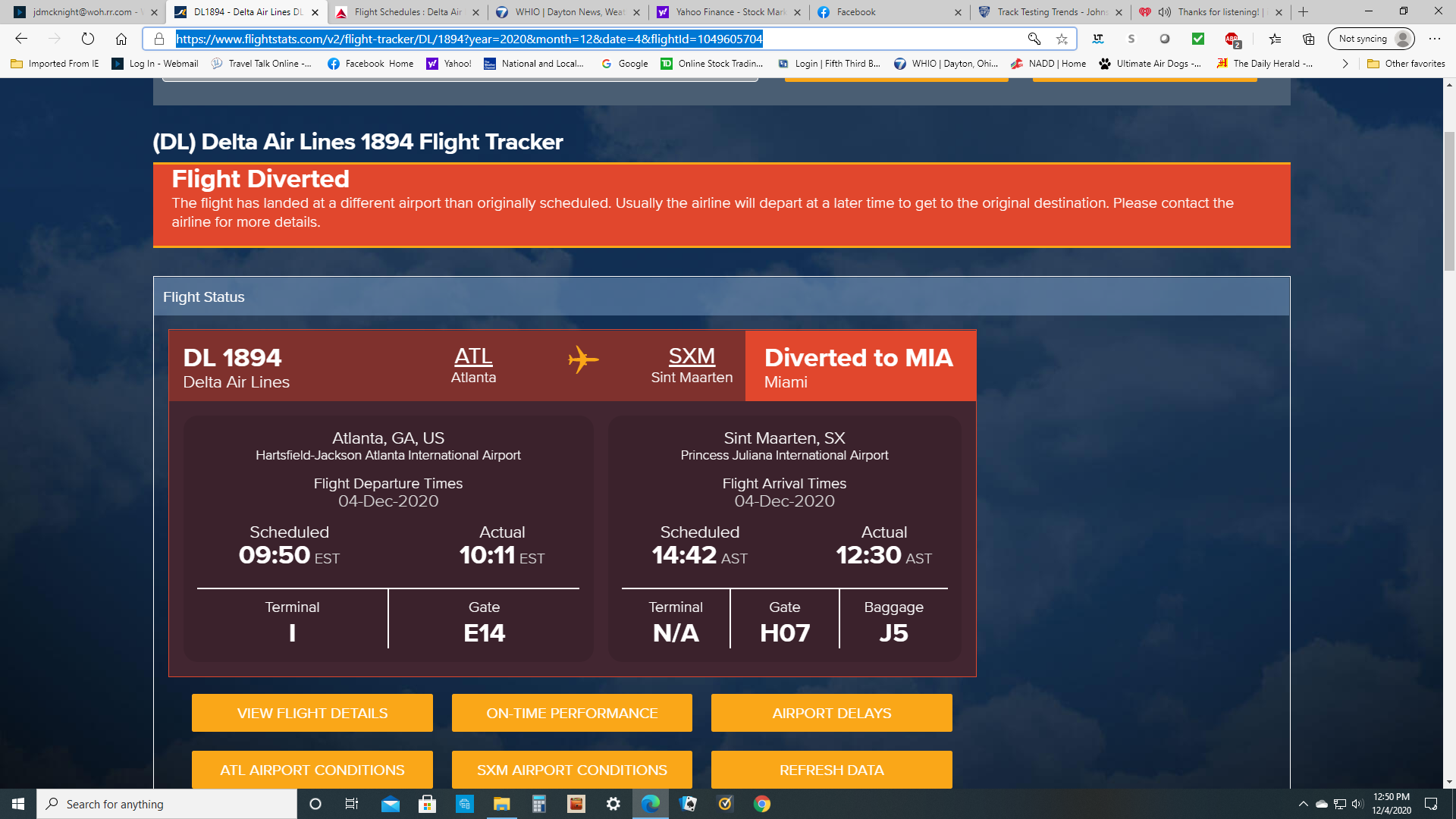Open Mail app from taskbar
Screen dimensions: 1456x819
tap(390, 804)
